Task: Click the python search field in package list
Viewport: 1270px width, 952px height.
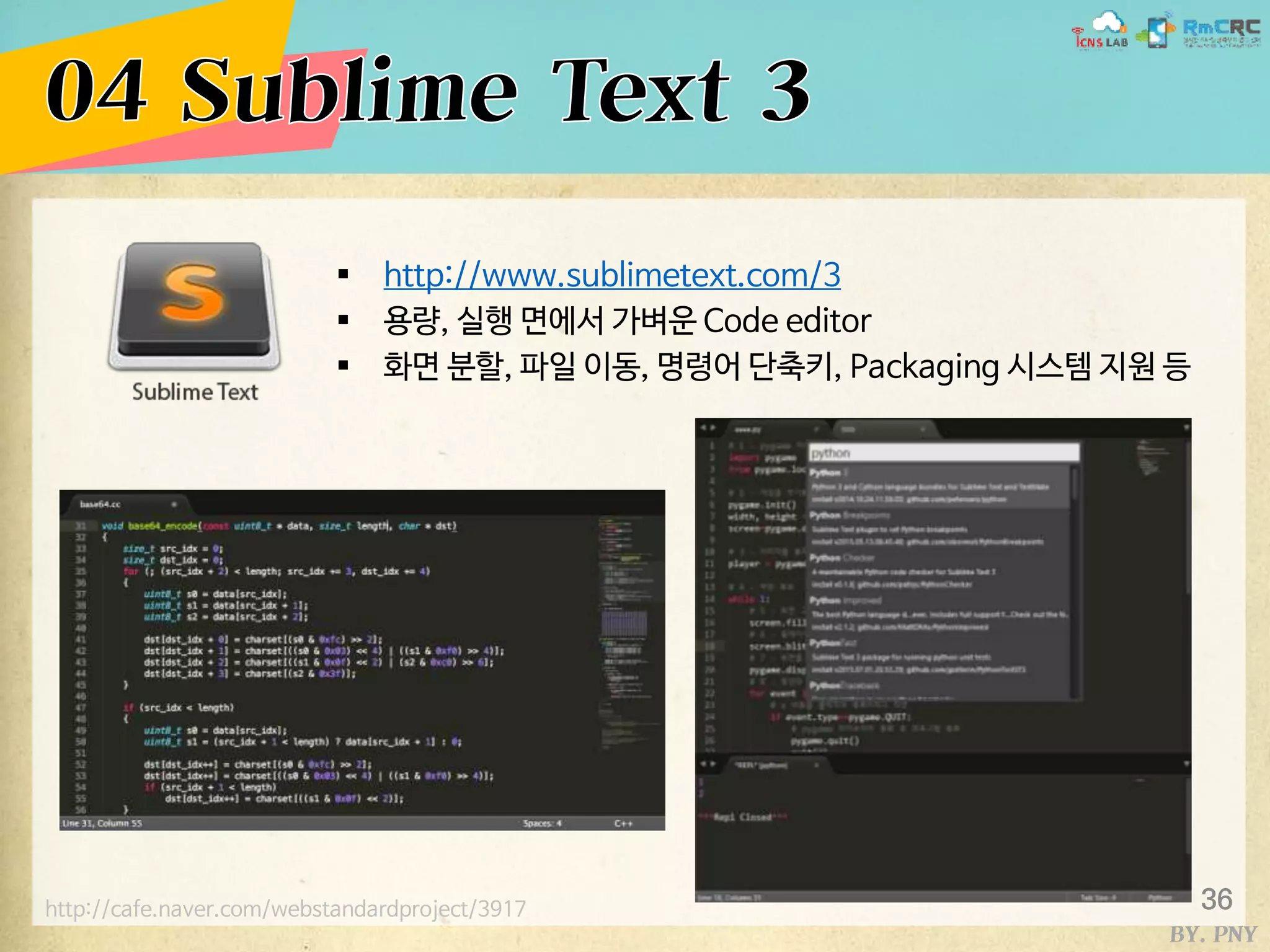Action: tap(944, 453)
